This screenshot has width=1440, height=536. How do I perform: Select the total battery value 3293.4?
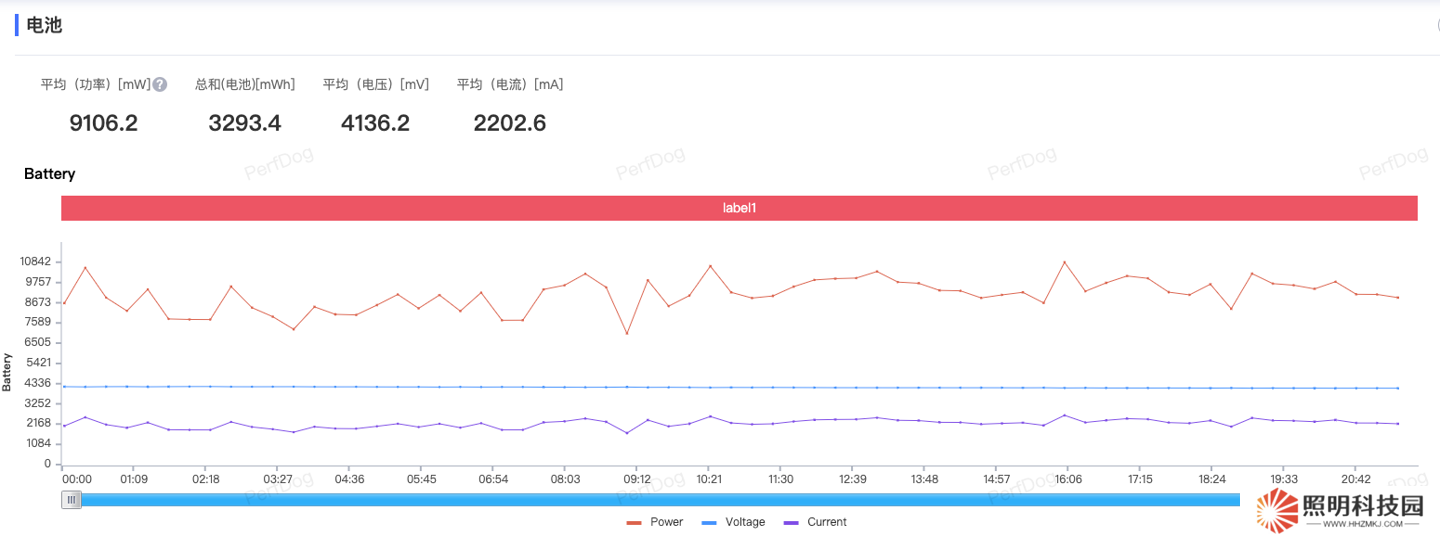(x=245, y=123)
